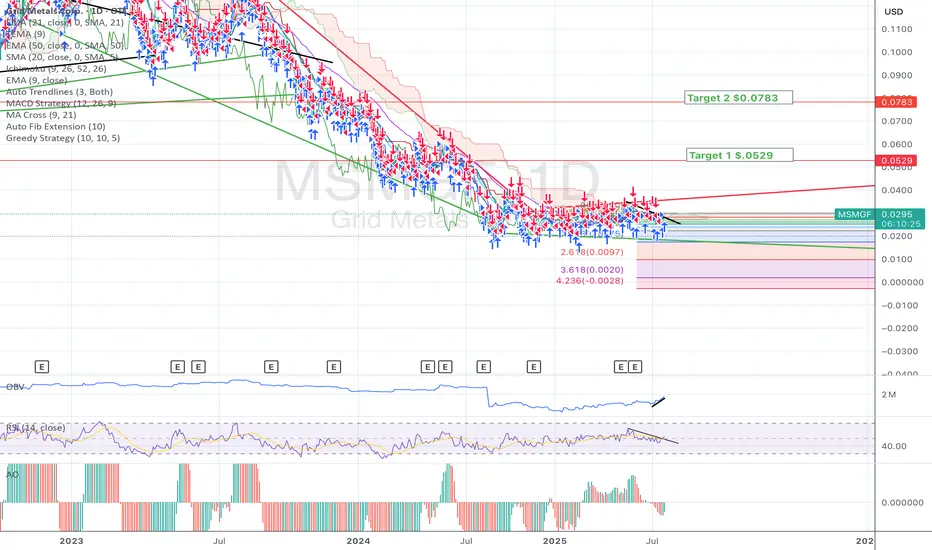Click the red 0.0529 price axis label

coord(896,161)
